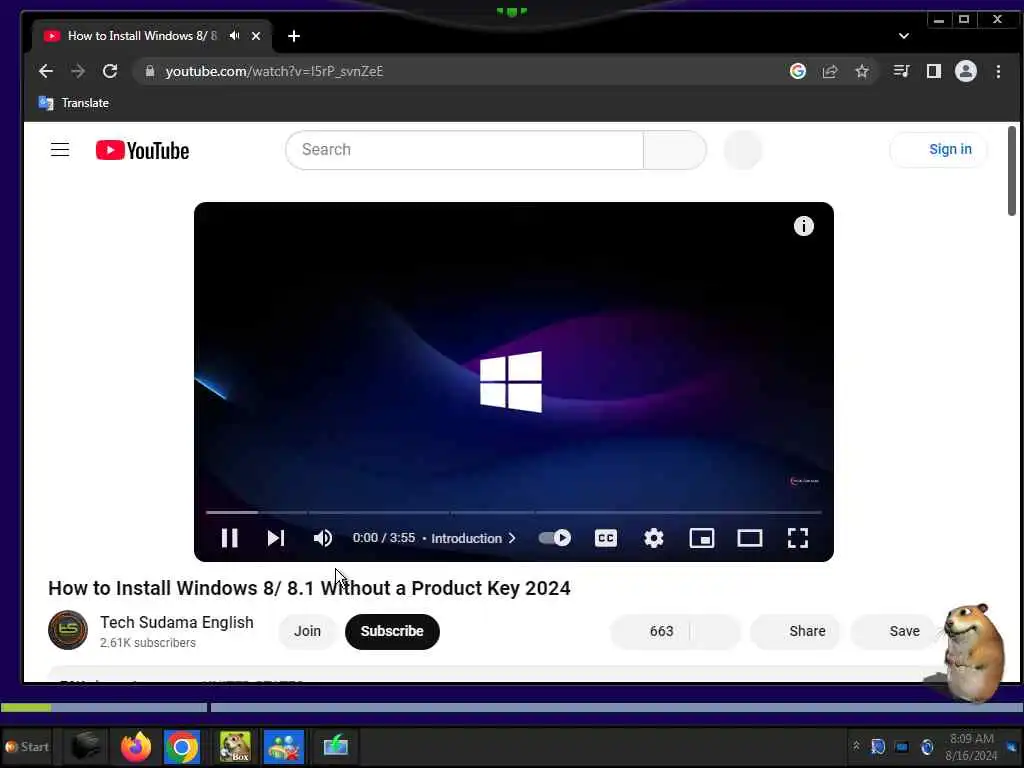Screen dimensions: 1024x768
Task: Open Tech Sudama English channel avatar
Action: click(x=68, y=630)
